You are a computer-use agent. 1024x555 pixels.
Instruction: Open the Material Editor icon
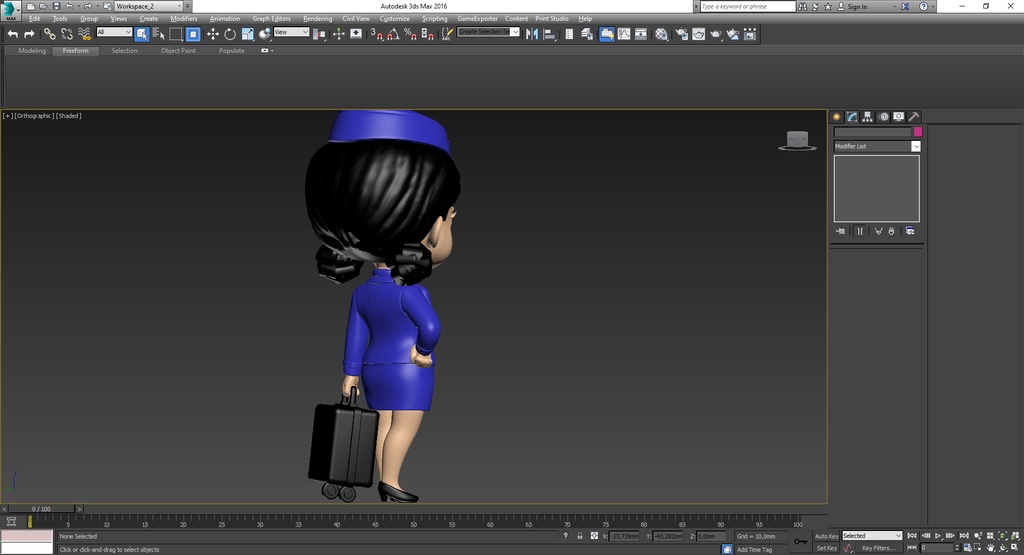tap(662, 34)
